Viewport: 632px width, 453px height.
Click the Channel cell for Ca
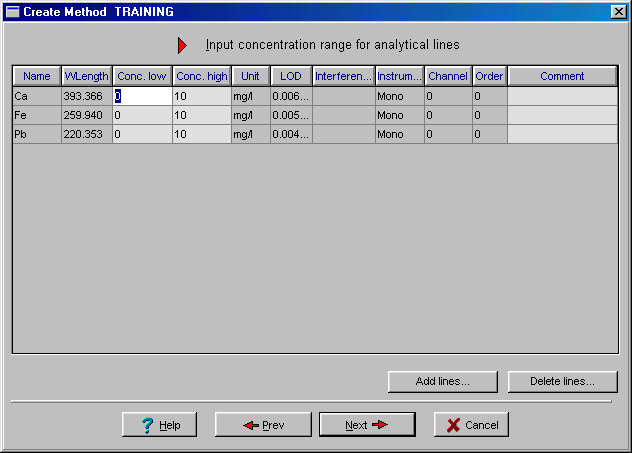click(x=448, y=96)
